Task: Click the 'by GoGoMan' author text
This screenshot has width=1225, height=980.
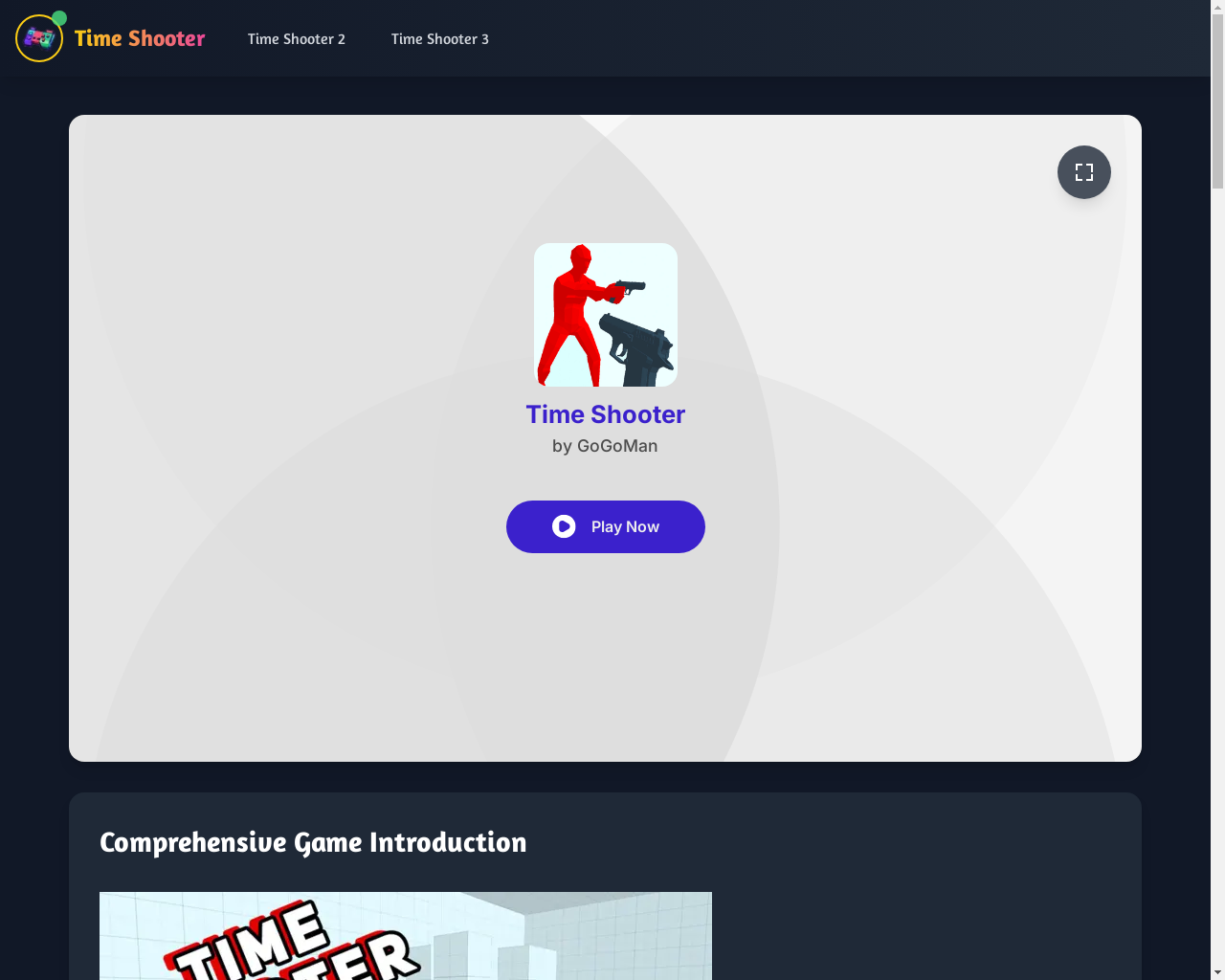Action: 605,446
